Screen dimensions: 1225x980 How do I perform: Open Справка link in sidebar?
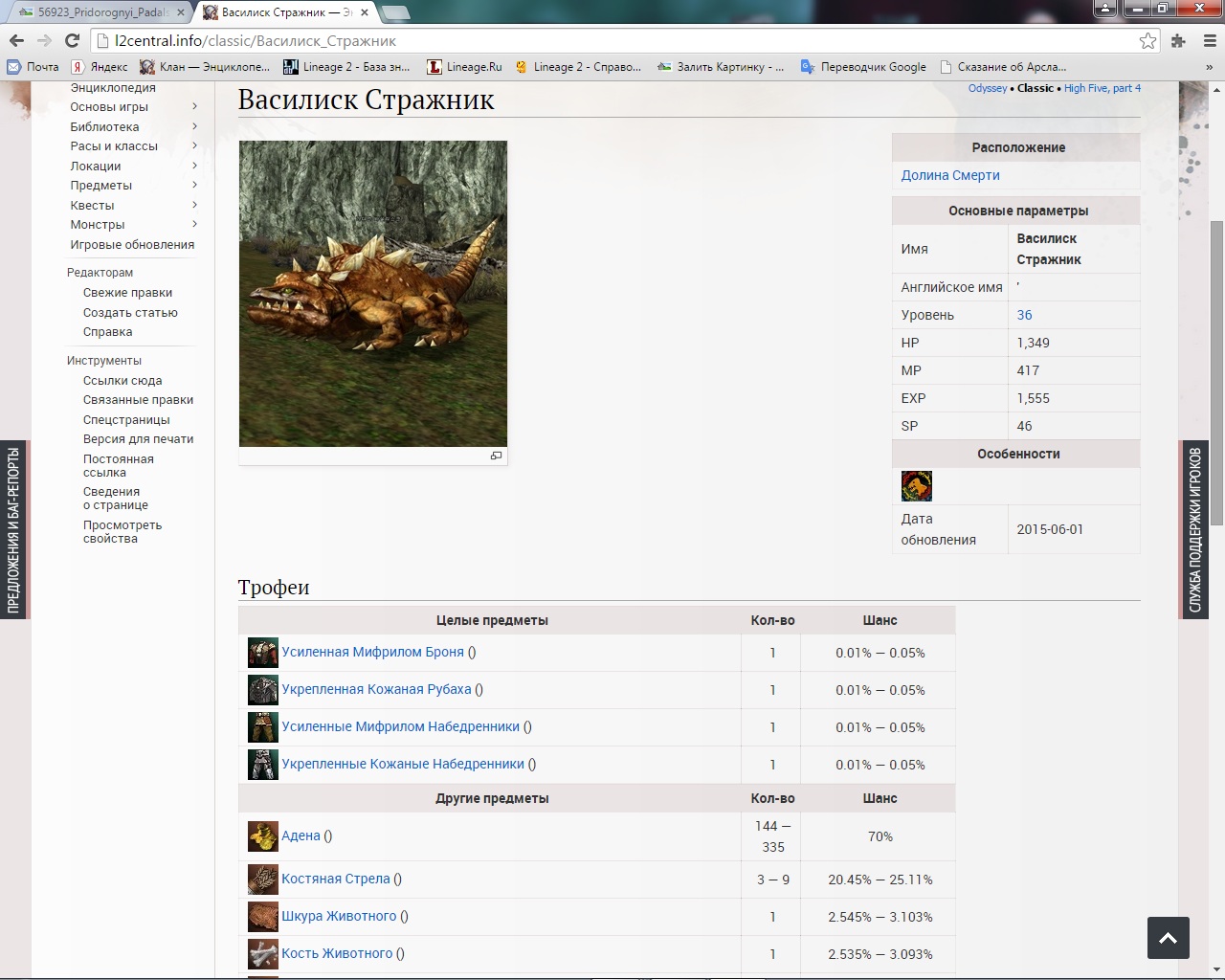107,332
